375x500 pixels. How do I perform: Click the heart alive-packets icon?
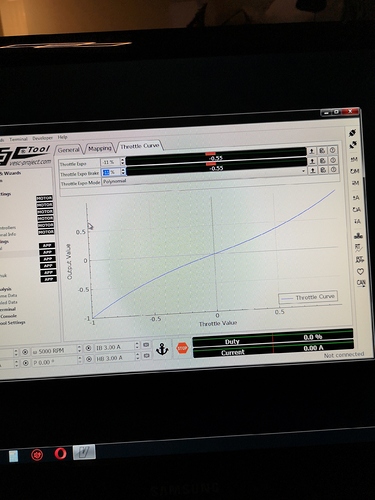[360, 272]
